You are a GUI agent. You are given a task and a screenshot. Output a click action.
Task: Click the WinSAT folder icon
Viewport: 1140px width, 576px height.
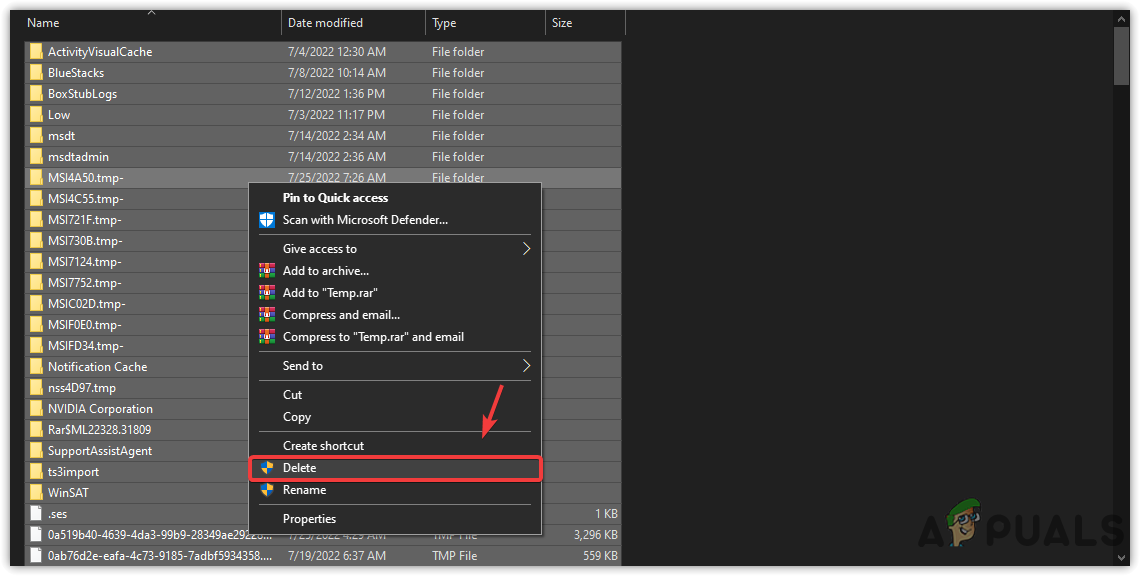36,493
